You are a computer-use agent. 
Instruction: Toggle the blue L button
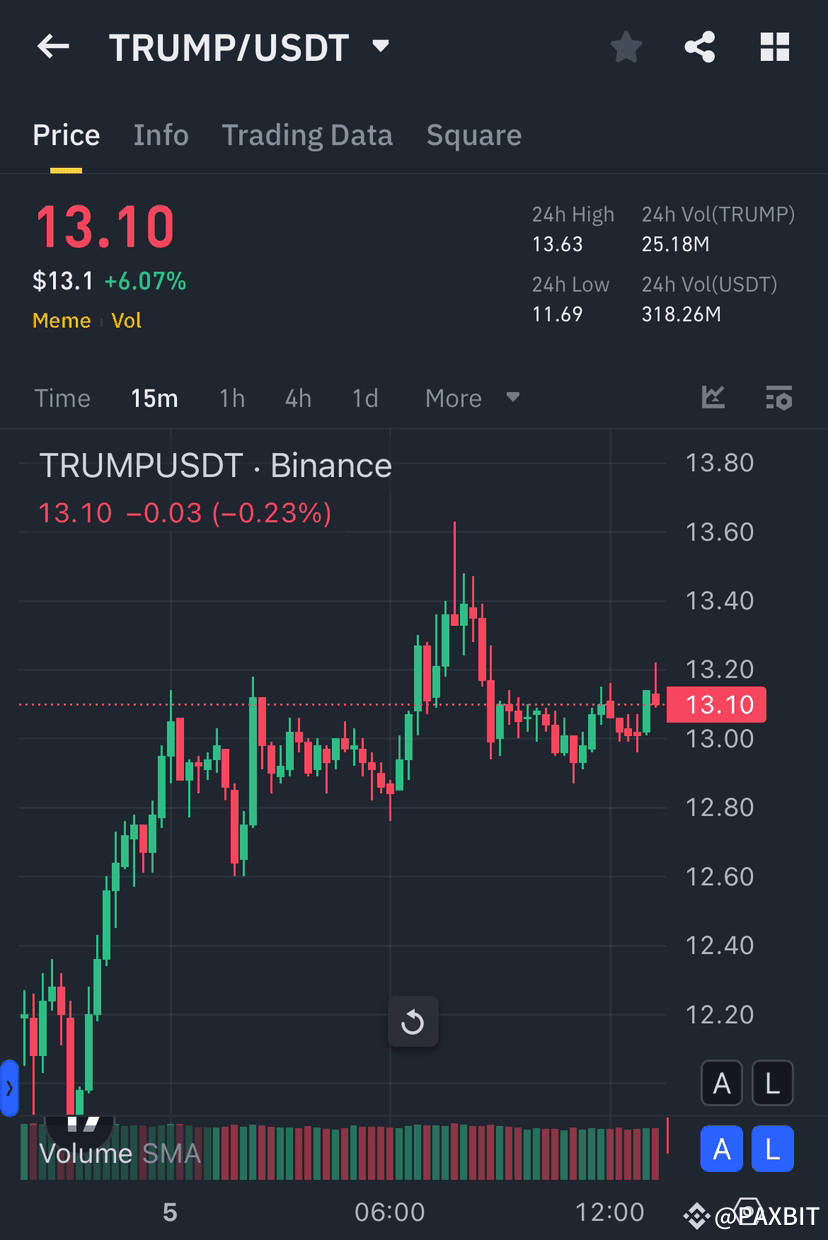772,1149
